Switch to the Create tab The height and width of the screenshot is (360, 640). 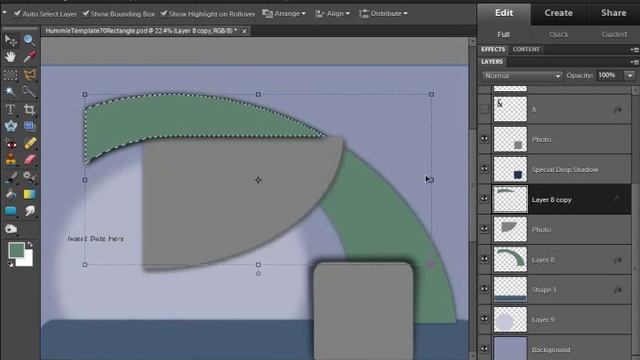click(558, 13)
